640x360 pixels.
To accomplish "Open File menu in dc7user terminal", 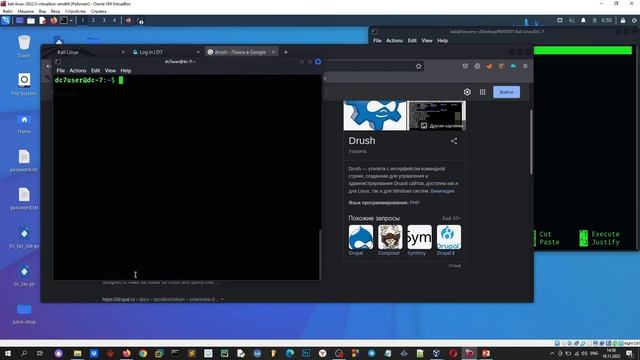I will click(60, 71).
